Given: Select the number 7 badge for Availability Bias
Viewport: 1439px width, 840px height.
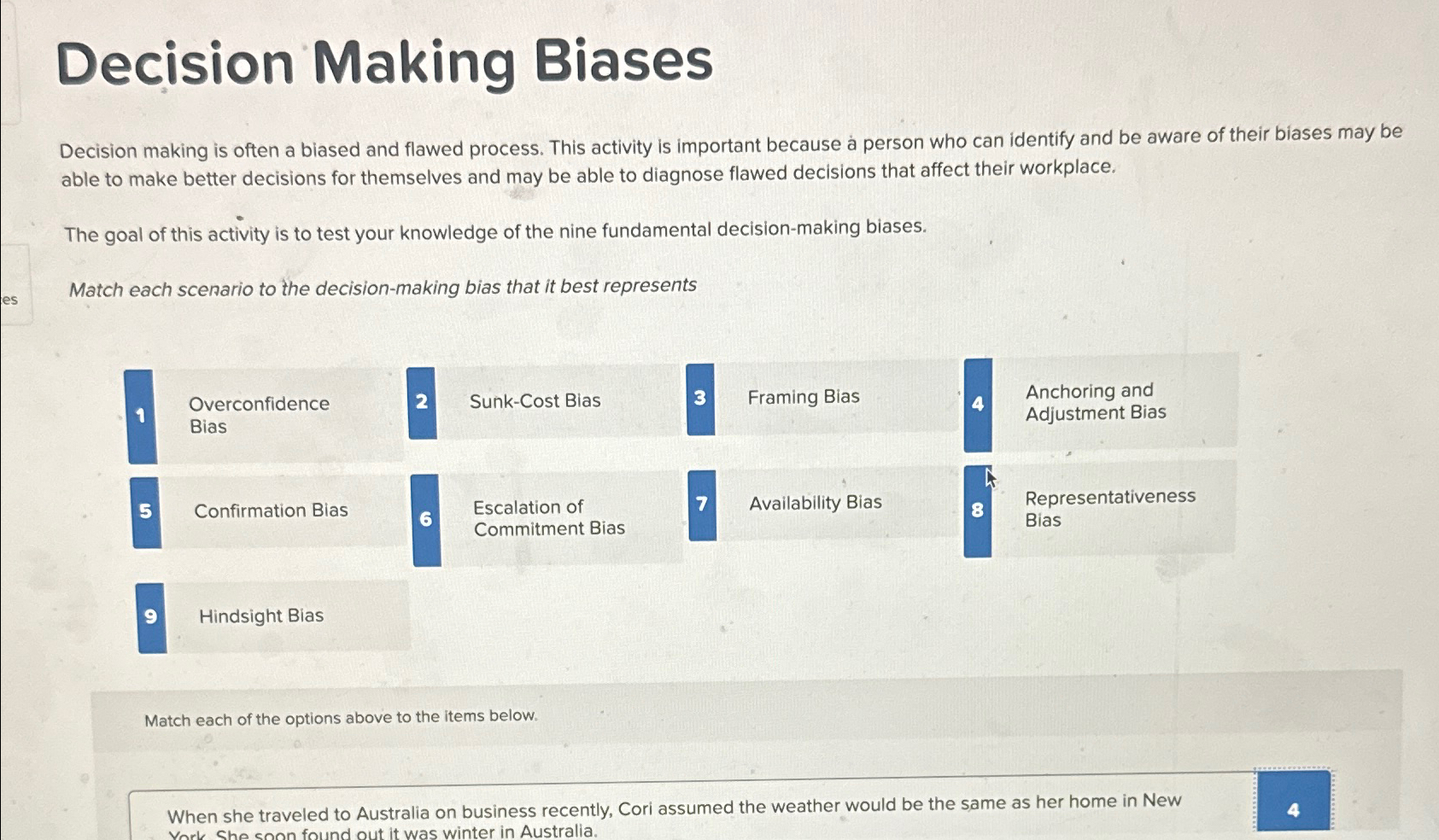Looking at the screenshot, I should (700, 504).
